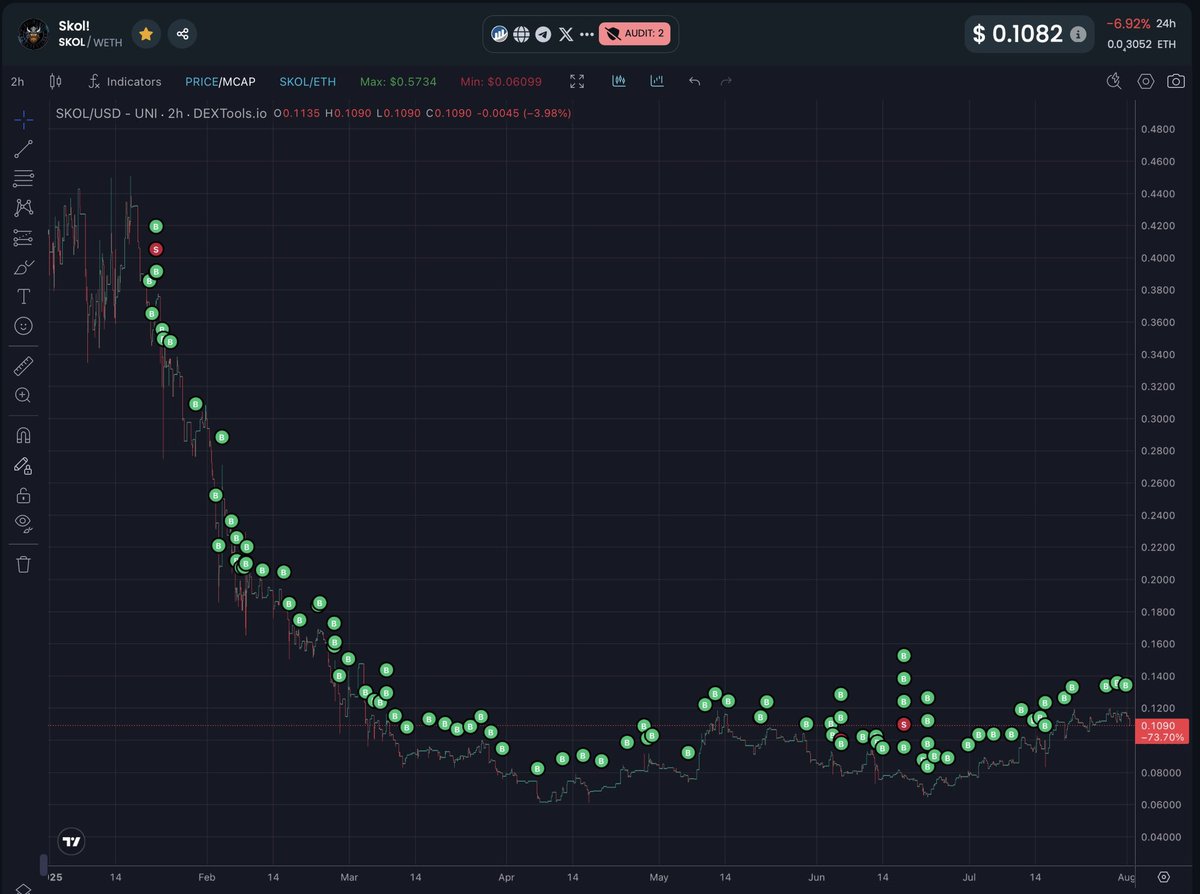The image size is (1200, 894).
Task: Open the DEXTscore chart-badge icon
Action: (x=499, y=34)
